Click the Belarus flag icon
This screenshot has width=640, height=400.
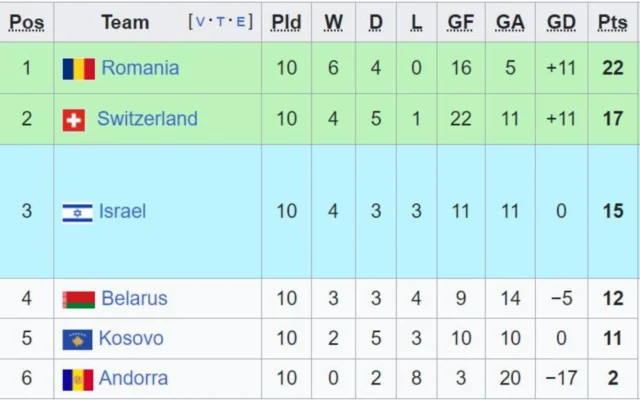click(x=78, y=299)
